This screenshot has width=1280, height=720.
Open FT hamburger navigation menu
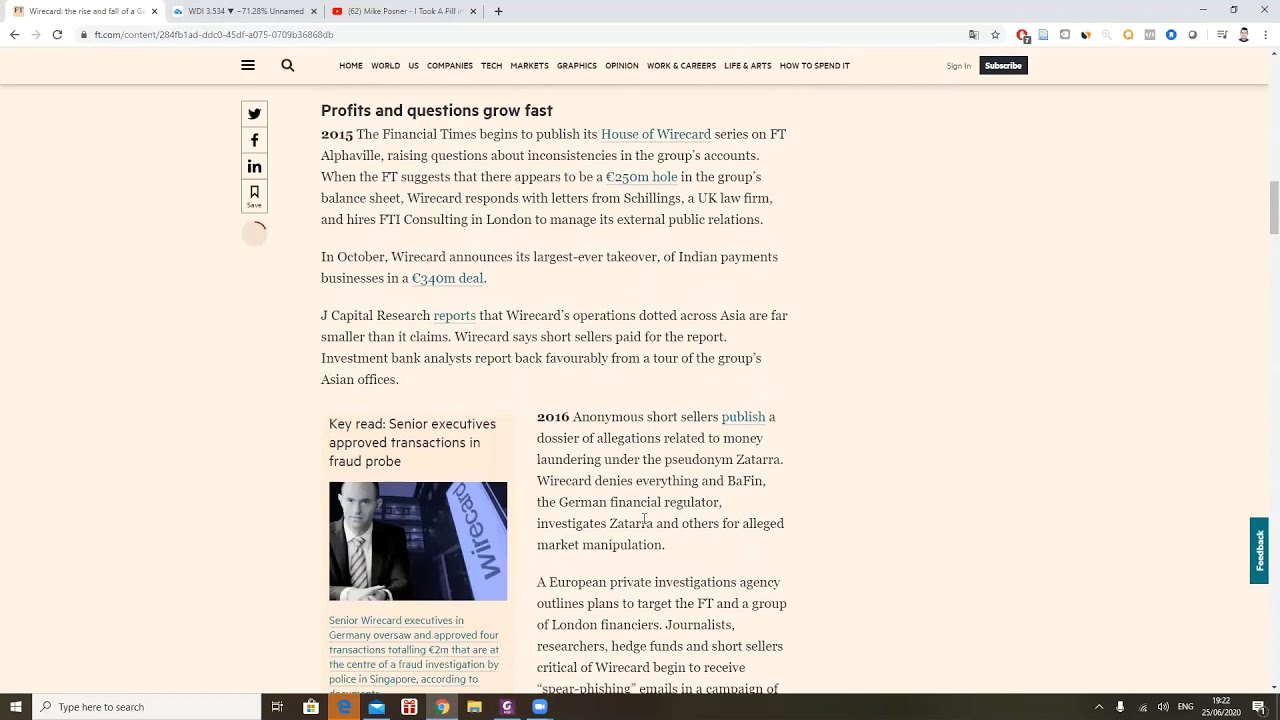(248, 65)
